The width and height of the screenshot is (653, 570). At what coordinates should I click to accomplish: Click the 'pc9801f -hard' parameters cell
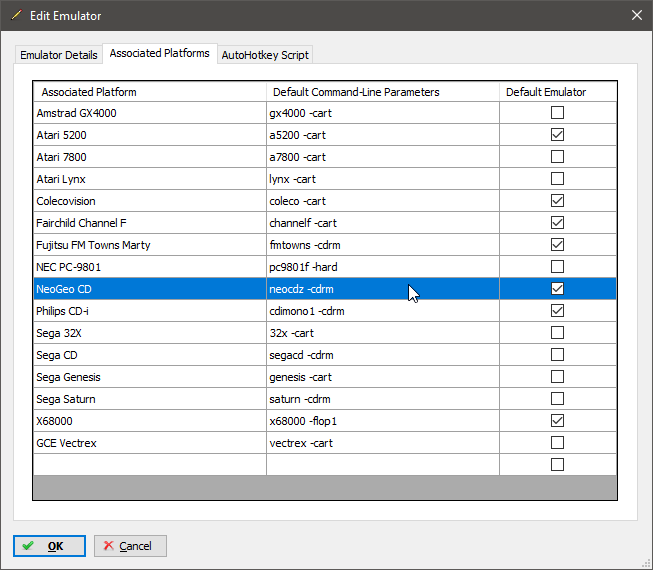(383, 267)
